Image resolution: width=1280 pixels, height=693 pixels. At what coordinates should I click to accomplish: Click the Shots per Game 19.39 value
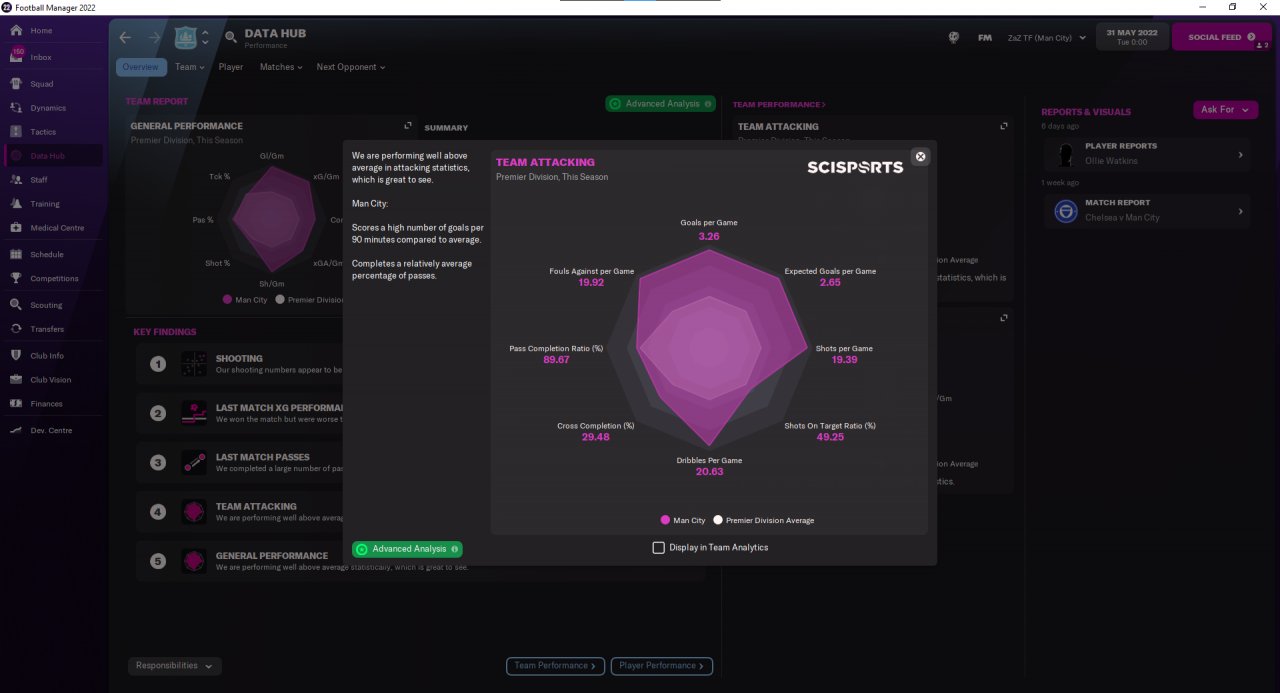[x=844, y=360]
